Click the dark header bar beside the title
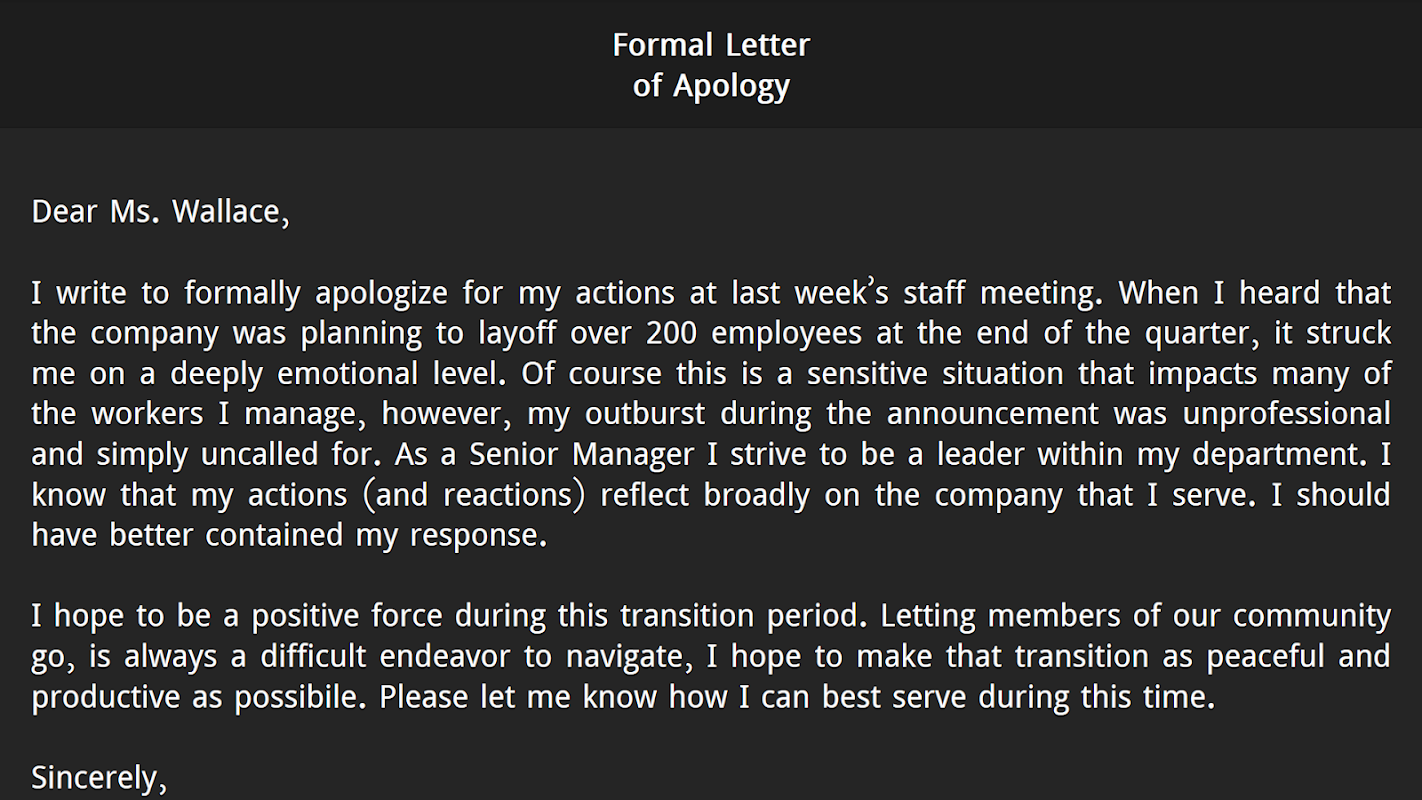 pos(300,64)
